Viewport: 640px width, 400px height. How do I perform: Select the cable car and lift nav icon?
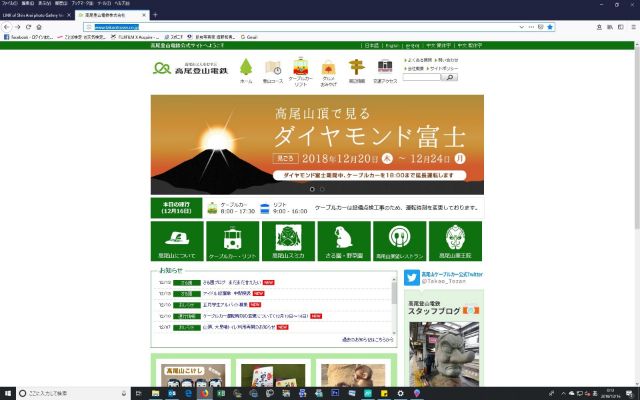(x=301, y=68)
